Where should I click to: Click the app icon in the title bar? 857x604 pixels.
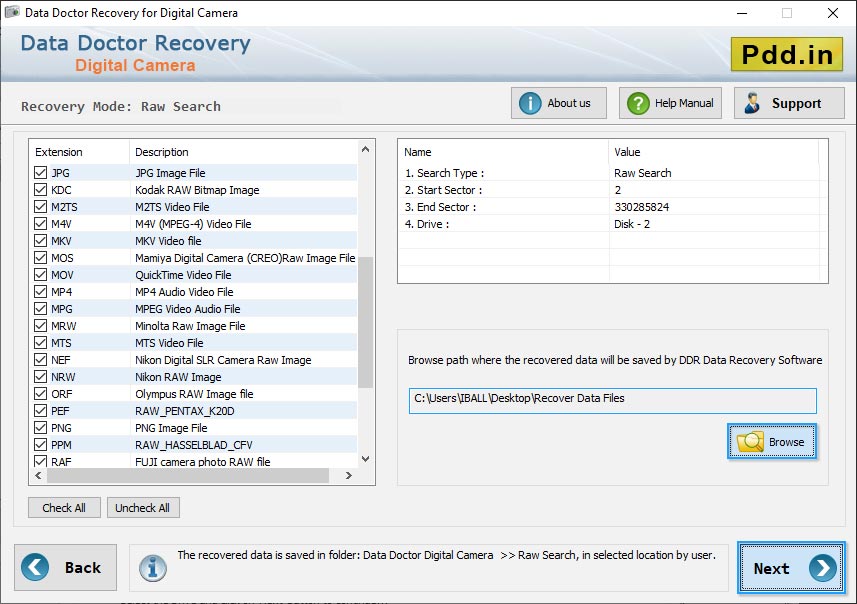click(12, 12)
